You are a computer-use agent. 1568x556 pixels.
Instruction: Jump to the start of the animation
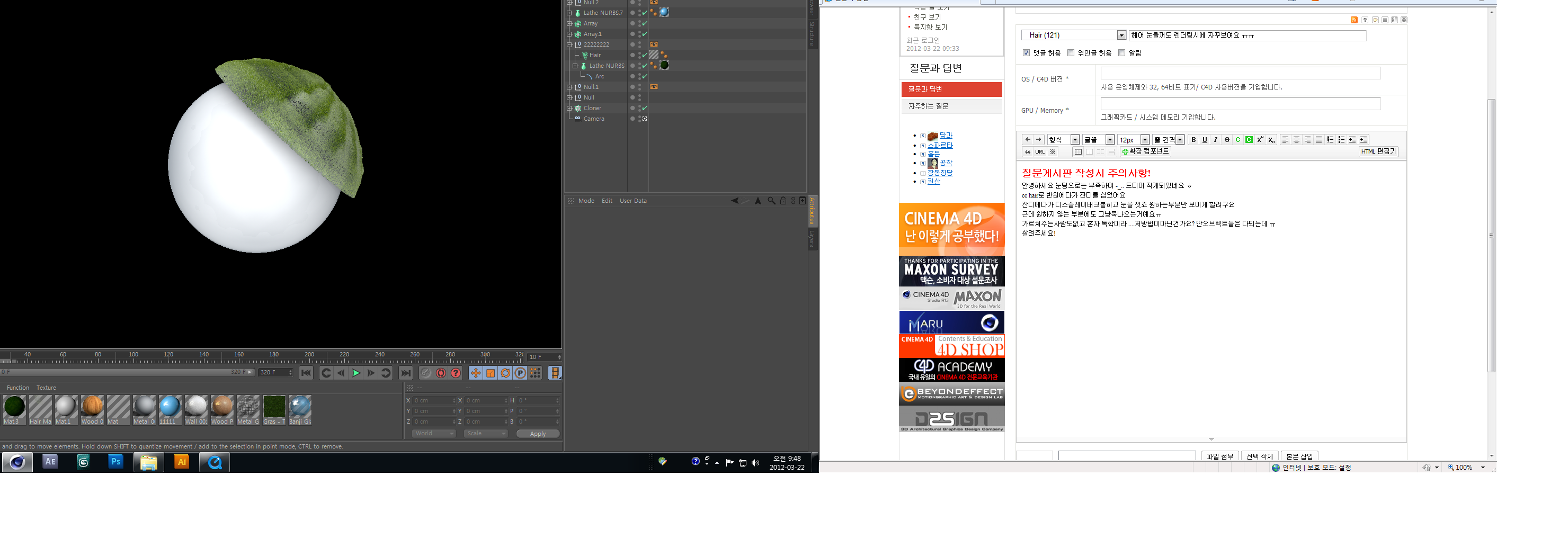[x=306, y=373]
